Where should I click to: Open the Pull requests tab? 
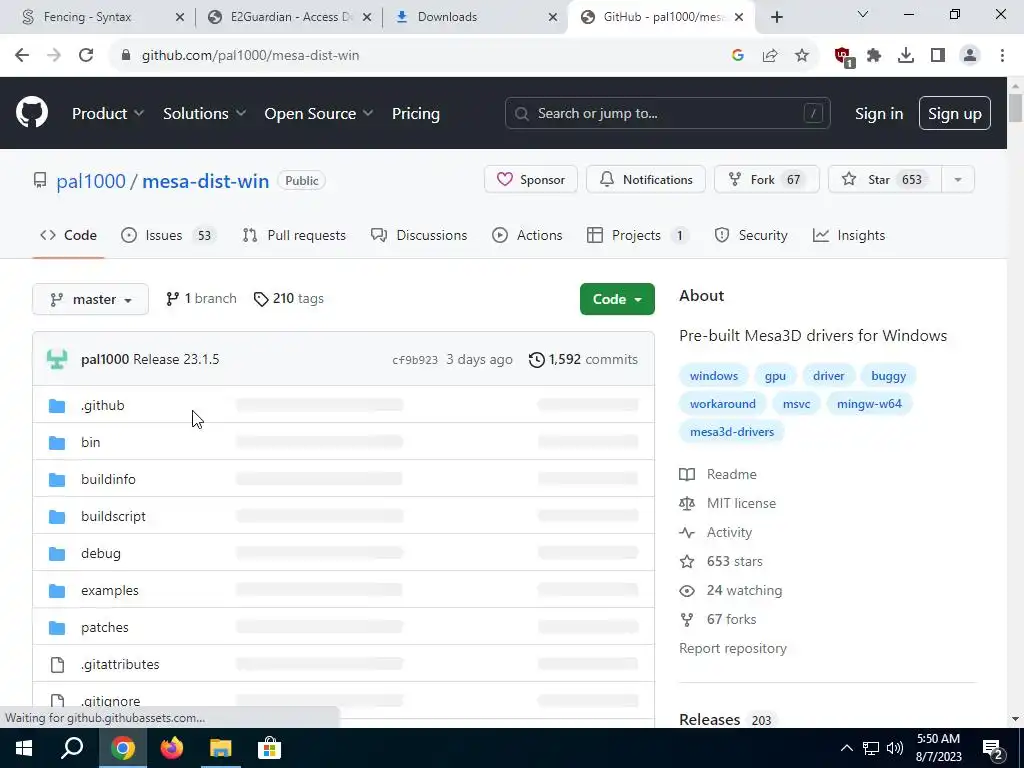(x=294, y=235)
